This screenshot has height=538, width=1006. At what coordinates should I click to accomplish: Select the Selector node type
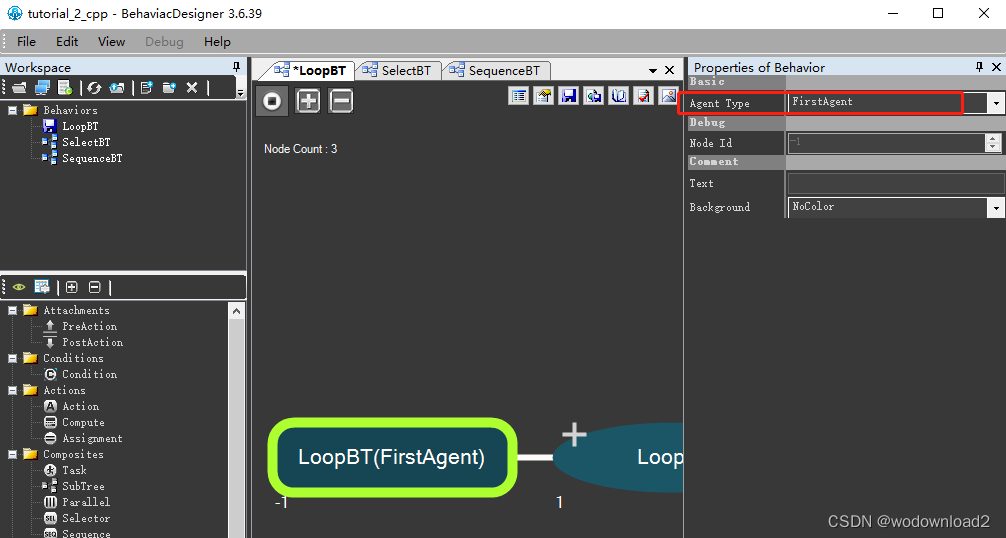(x=86, y=518)
